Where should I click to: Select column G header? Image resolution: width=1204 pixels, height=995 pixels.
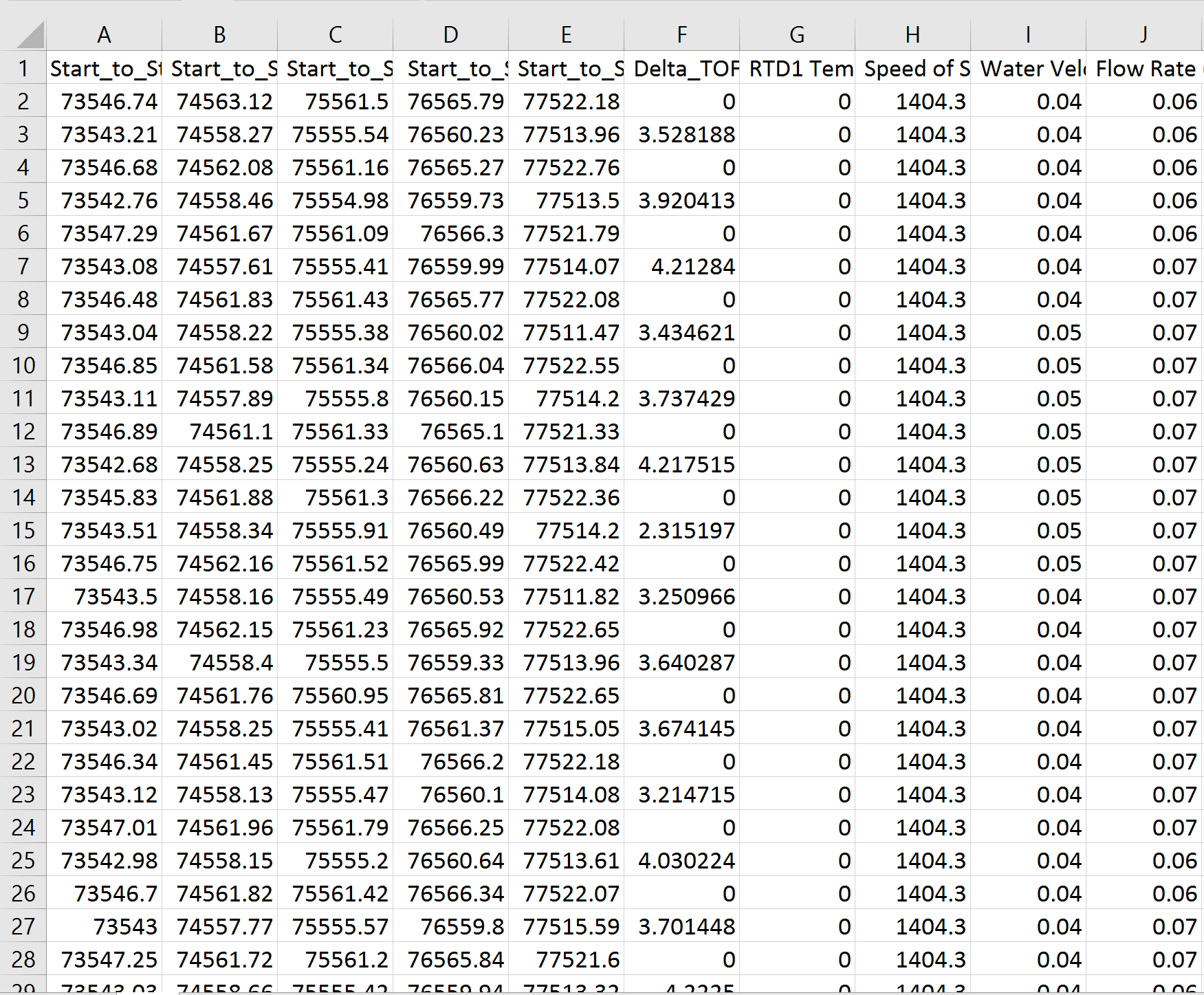[x=797, y=34]
